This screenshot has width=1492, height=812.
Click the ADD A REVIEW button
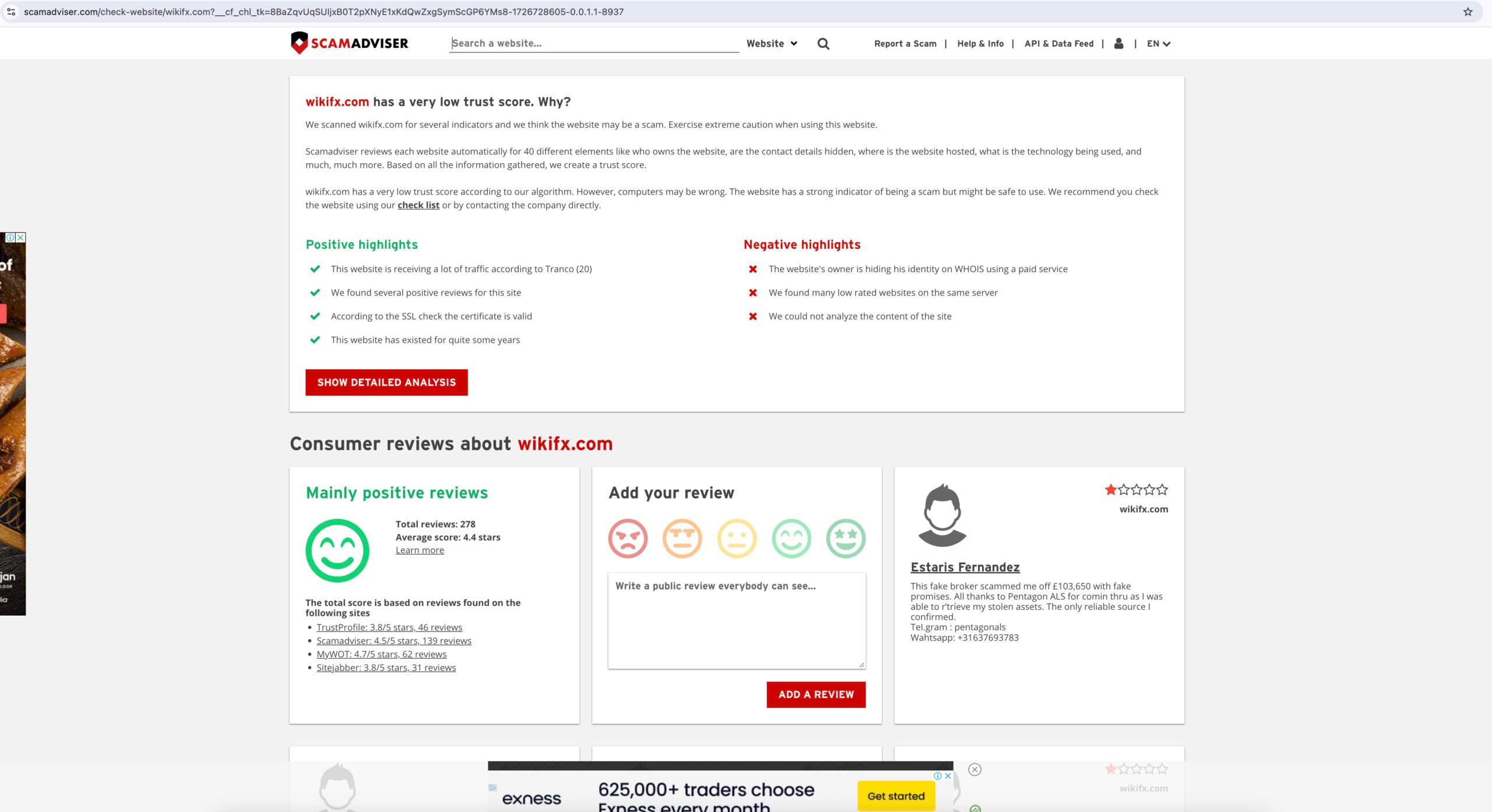pyautogui.click(x=816, y=694)
